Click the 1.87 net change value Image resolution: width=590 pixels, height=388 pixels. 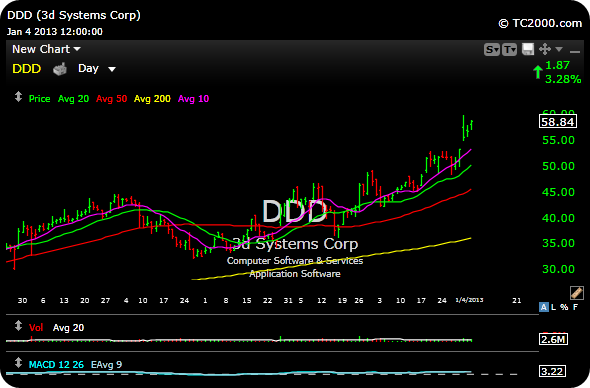click(557, 65)
